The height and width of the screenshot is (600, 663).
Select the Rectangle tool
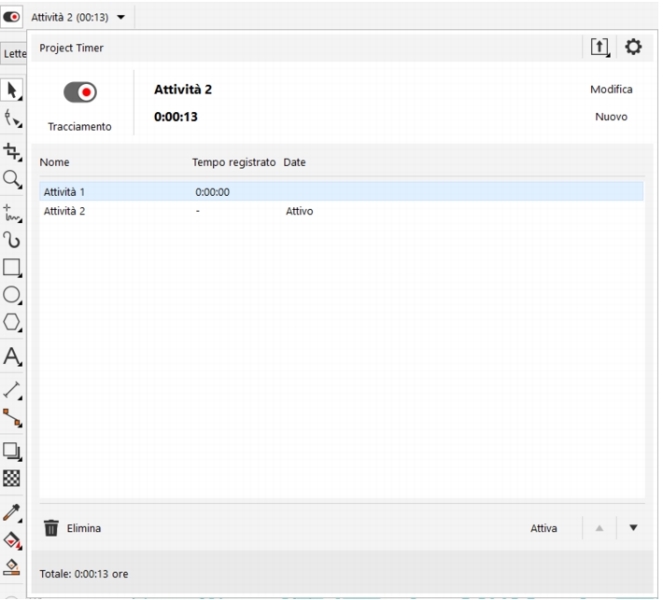(x=13, y=267)
